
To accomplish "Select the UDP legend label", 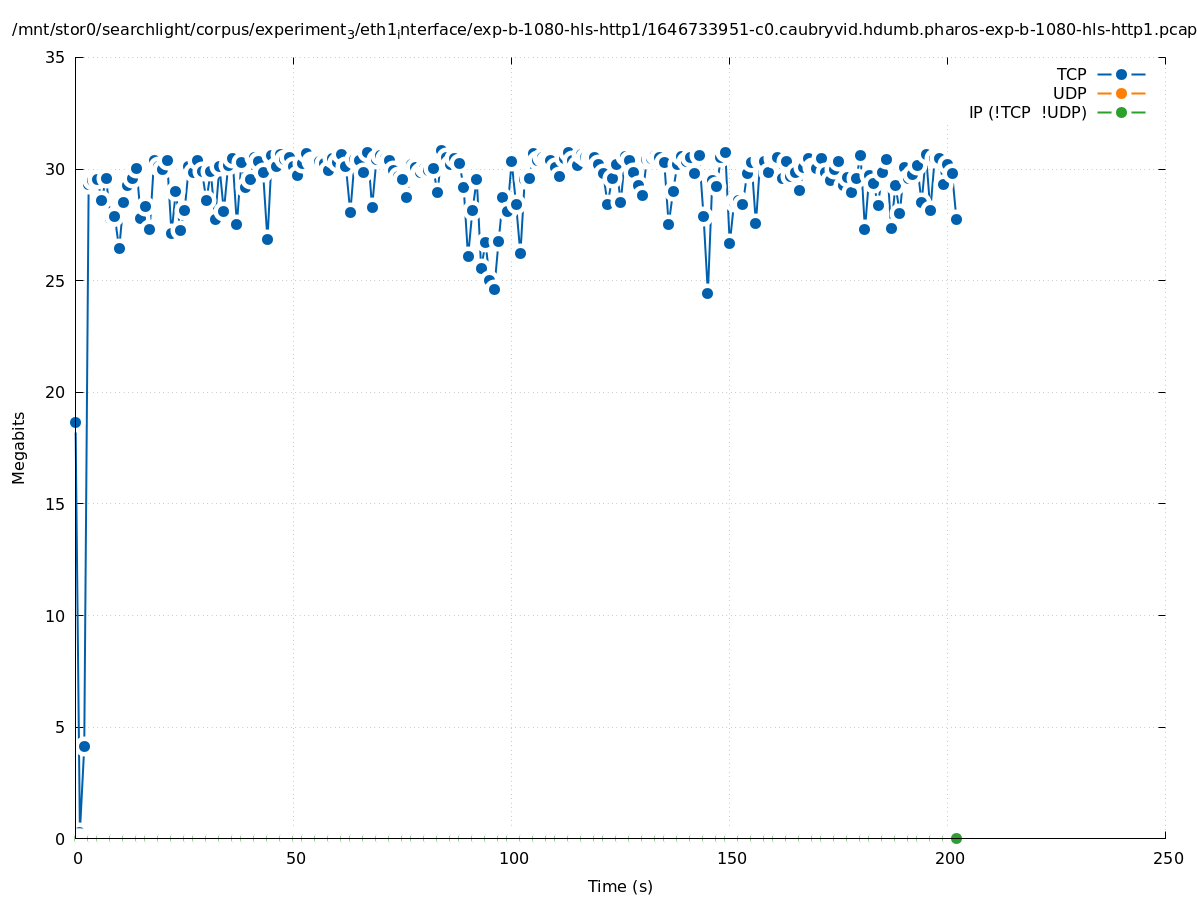I will click(1069, 93).
